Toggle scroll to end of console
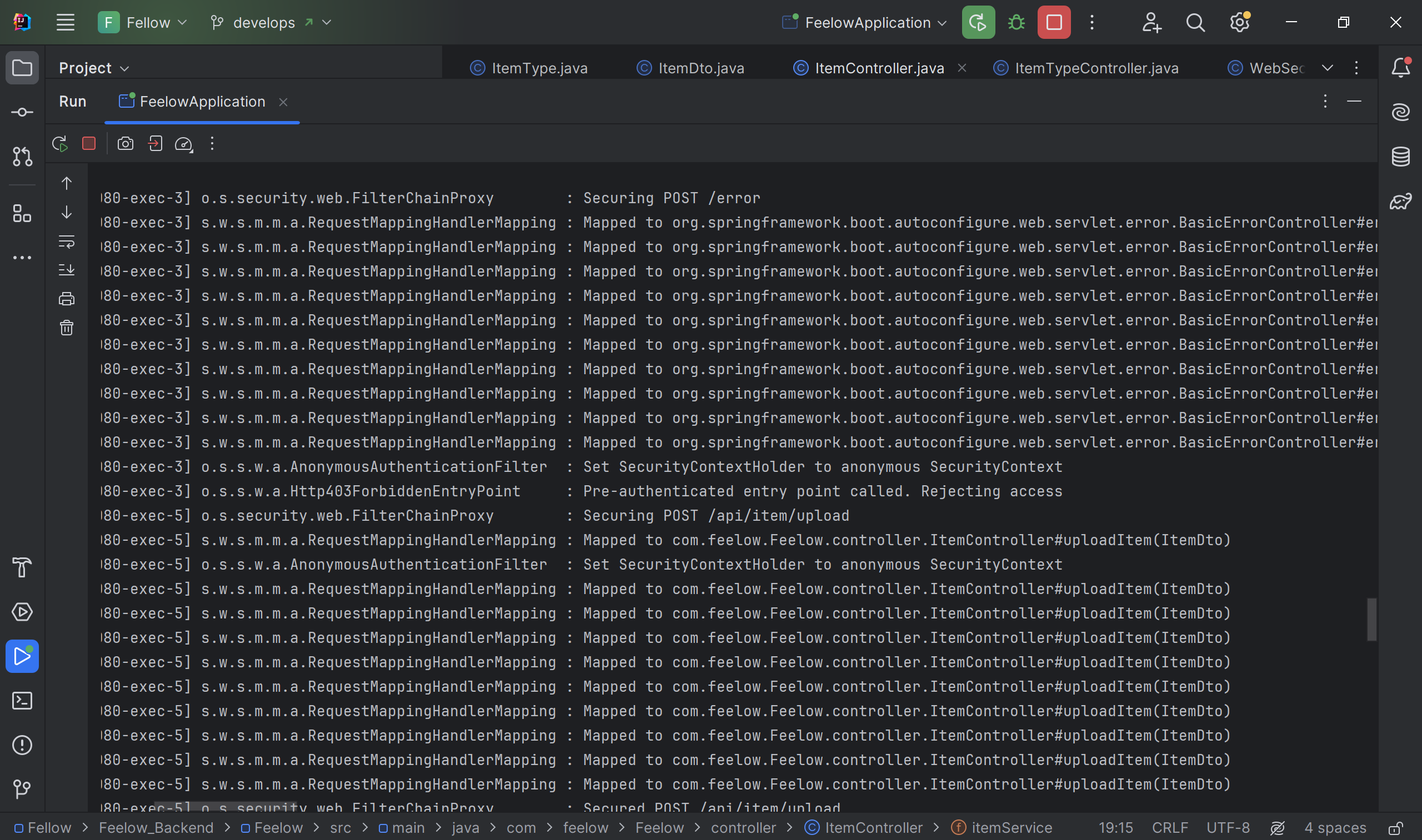The image size is (1422, 840). click(67, 270)
